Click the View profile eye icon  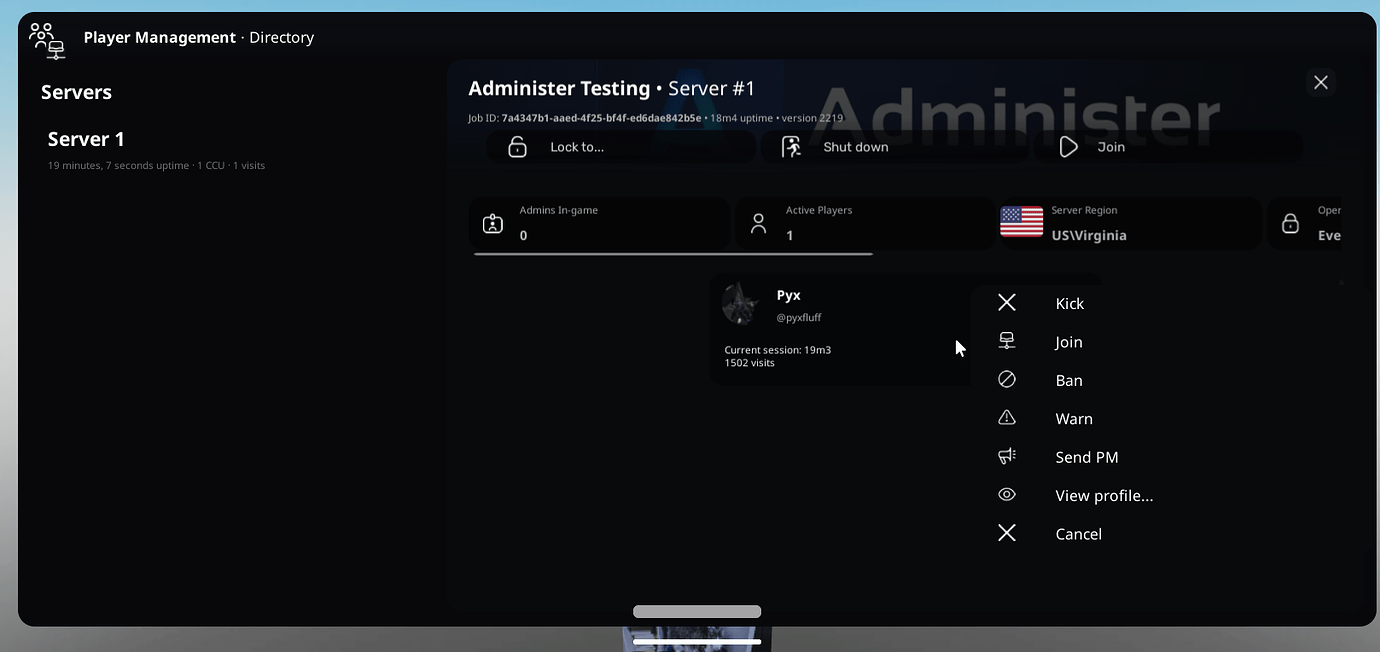point(1006,494)
